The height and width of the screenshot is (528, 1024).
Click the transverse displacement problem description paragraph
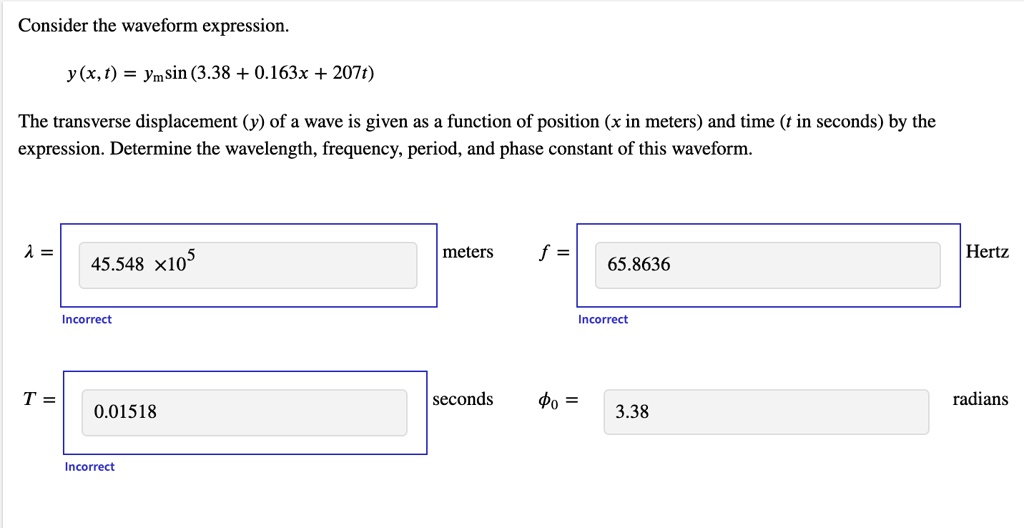477,136
